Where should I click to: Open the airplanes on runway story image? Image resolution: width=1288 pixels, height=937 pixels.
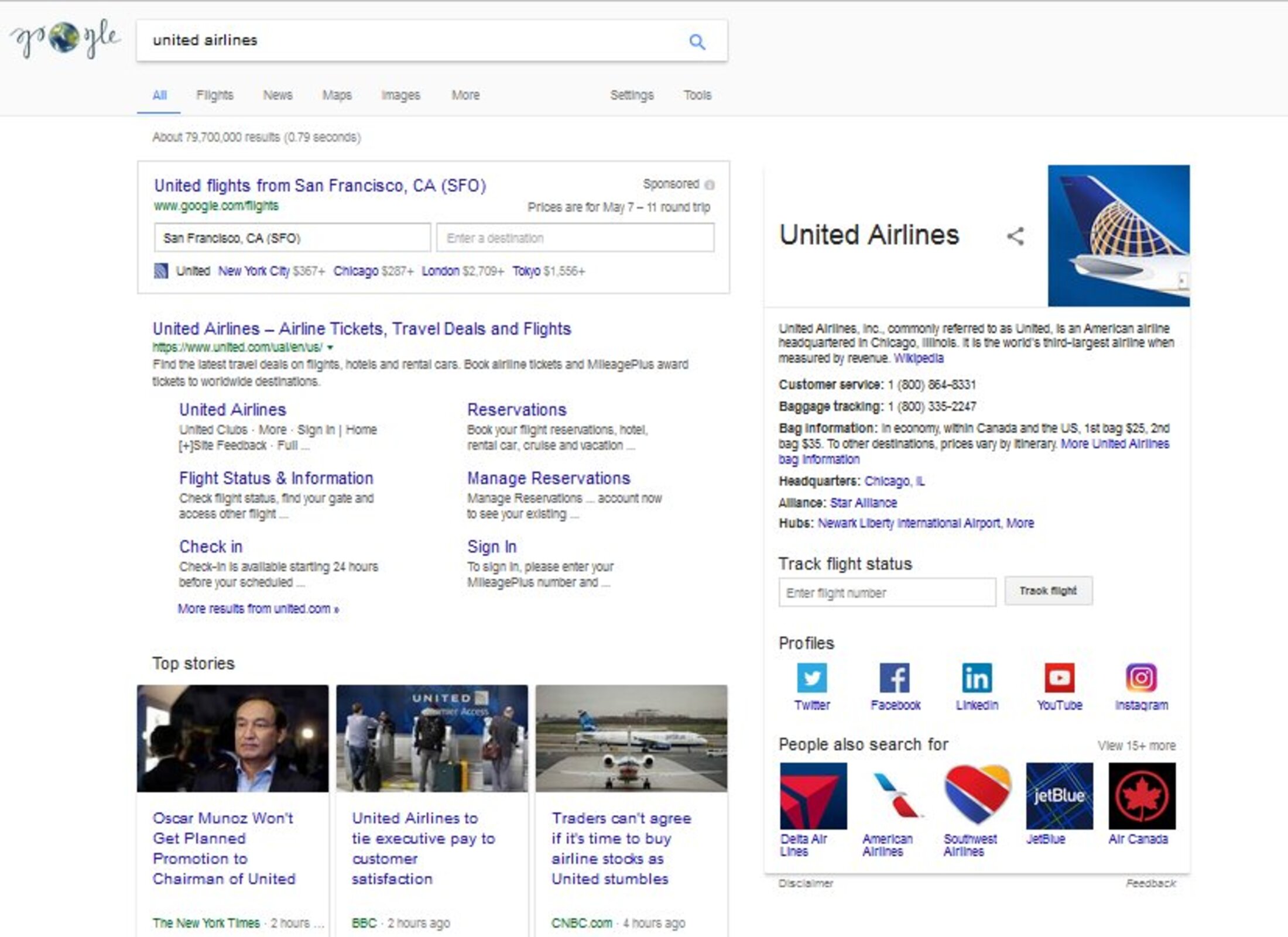tap(632, 739)
